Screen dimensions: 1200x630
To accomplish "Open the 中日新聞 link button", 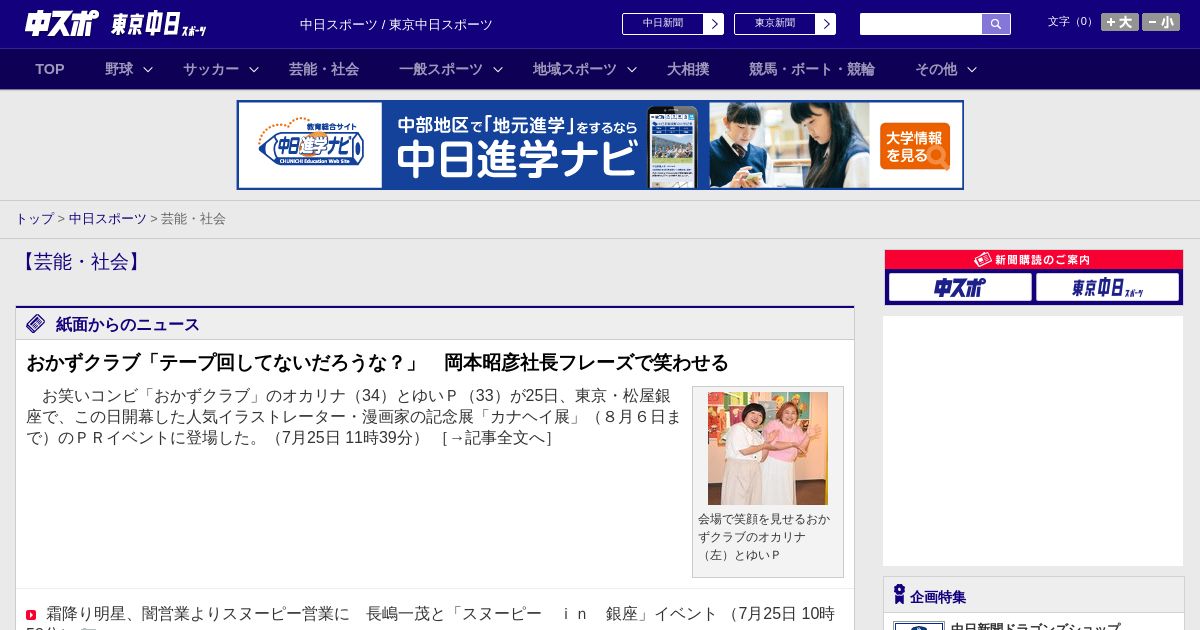I will coord(673,24).
